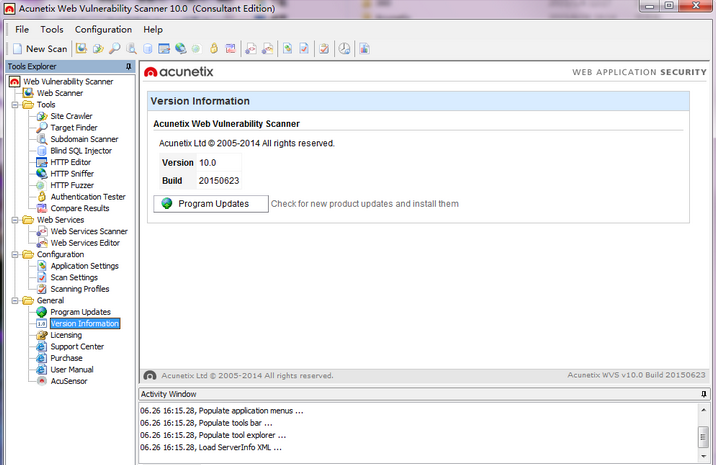This screenshot has height=465, width=716.
Task: Open the Web Services Scanner toolbar icon
Action: 251,48
